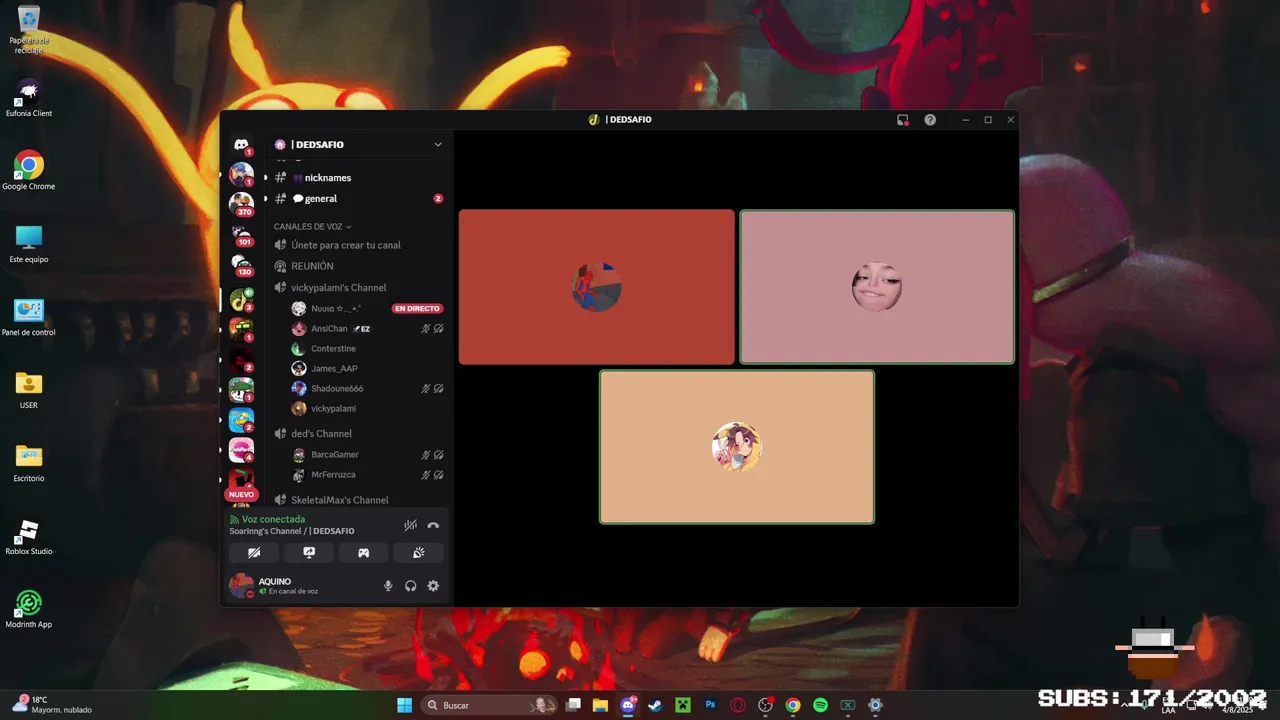Select Eufonia Client desktop shortcut

(x=29, y=98)
